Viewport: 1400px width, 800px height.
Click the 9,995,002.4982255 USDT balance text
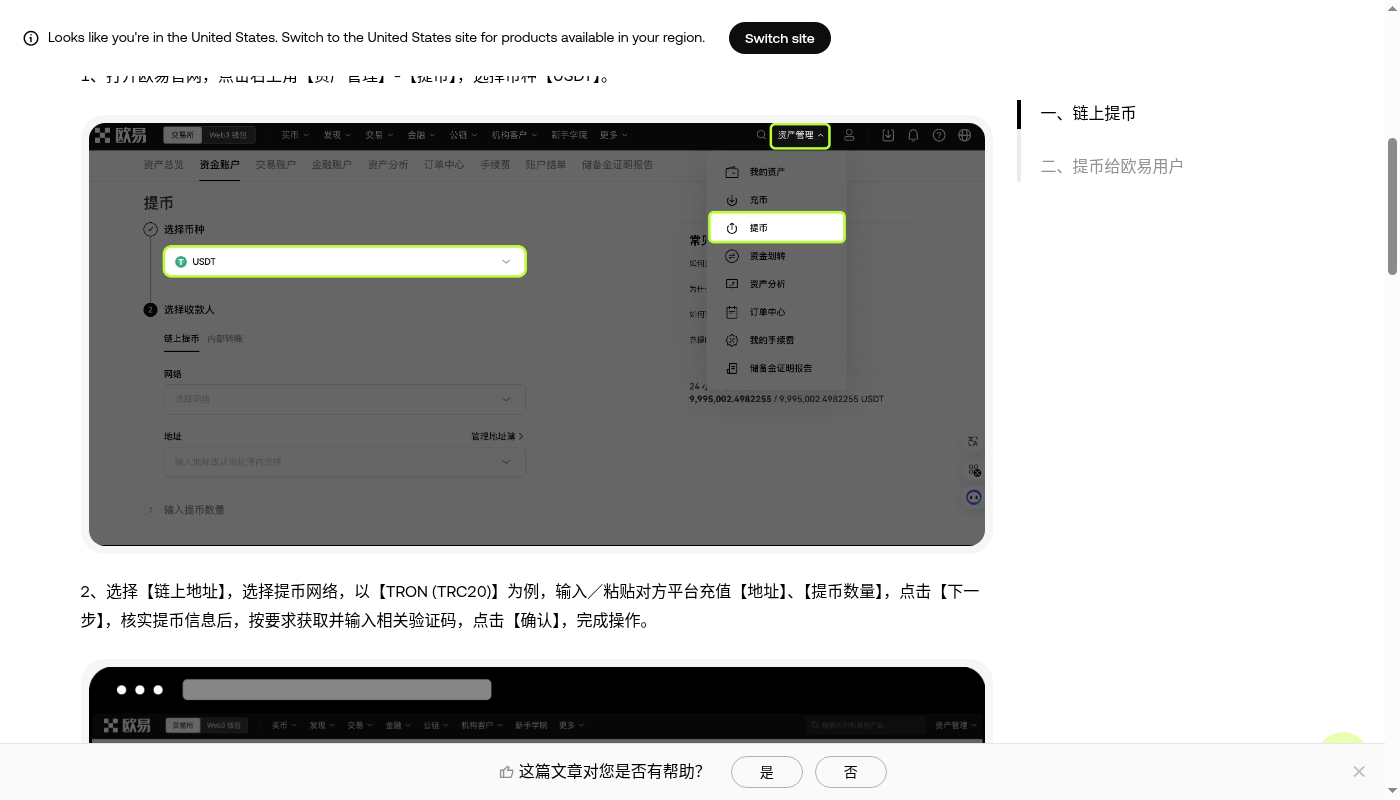[786, 399]
